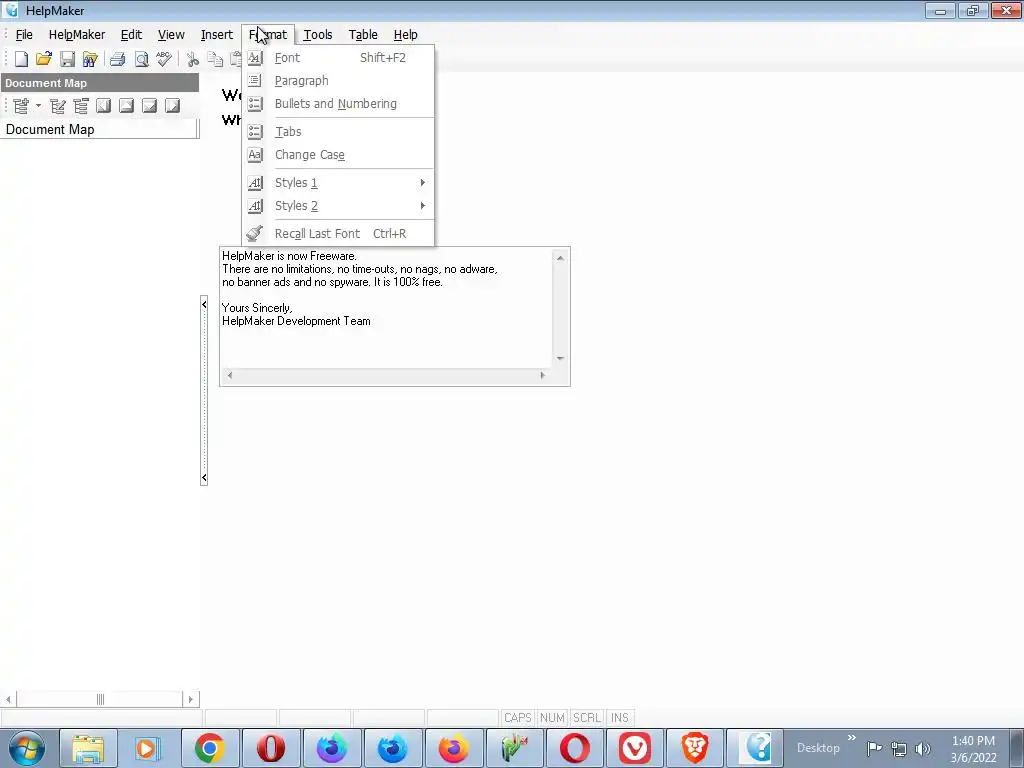This screenshot has height=768, width=1024.
Task: Click the move left arrow button in Document Map
Action: pos(104,106)
